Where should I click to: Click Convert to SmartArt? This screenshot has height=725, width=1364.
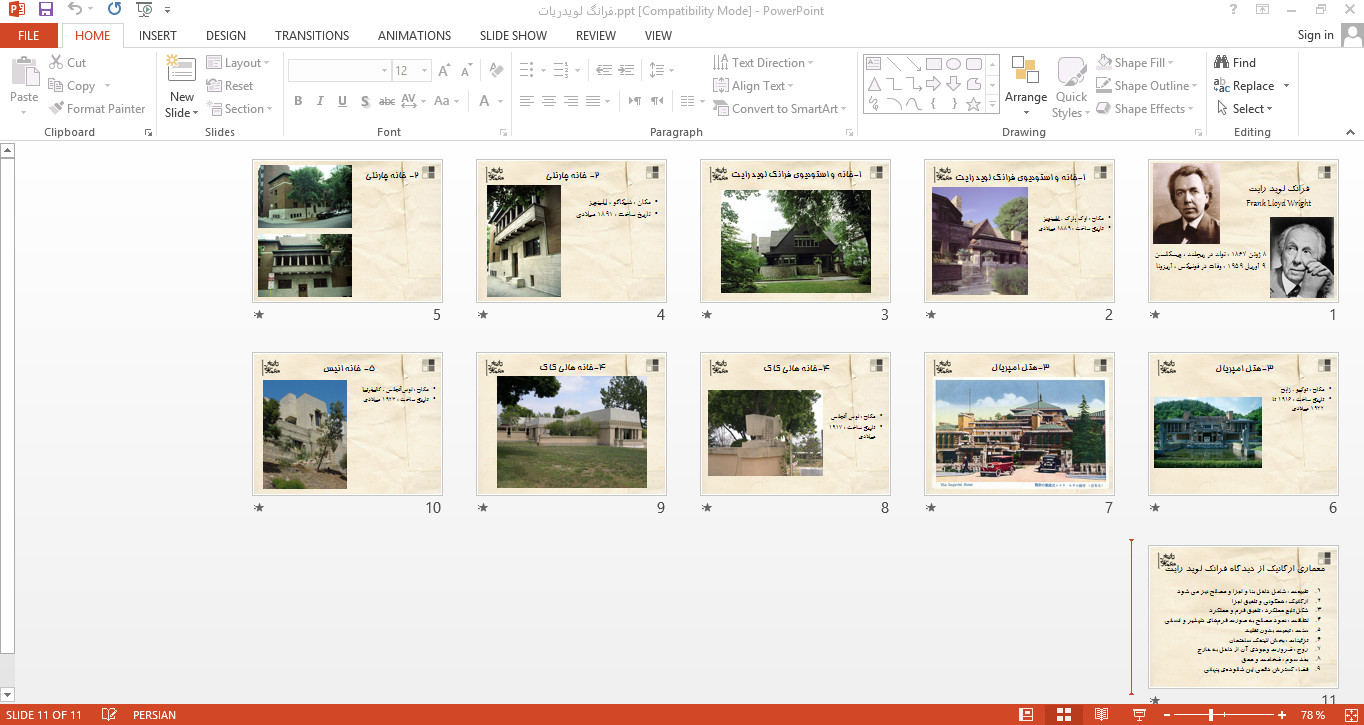point(780,109)
